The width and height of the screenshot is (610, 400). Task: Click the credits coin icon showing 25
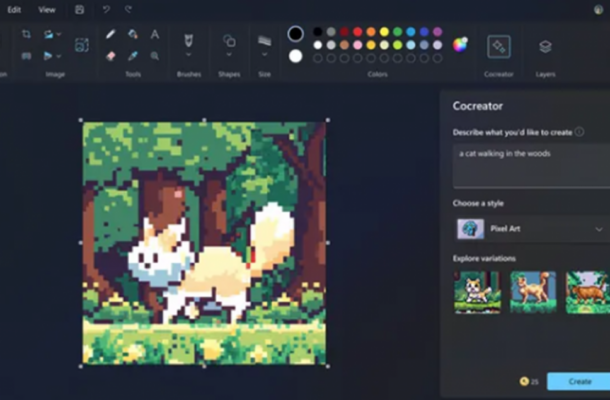click(x=524, y=381)
